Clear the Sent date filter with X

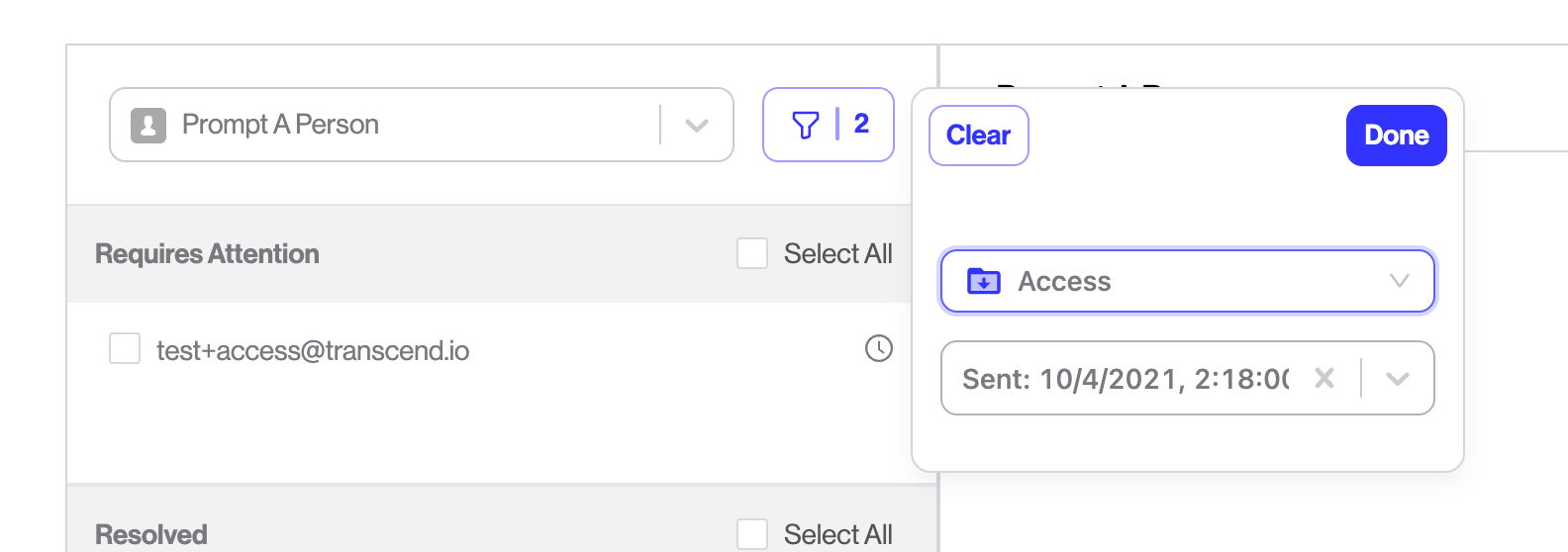click(1324, 378)
